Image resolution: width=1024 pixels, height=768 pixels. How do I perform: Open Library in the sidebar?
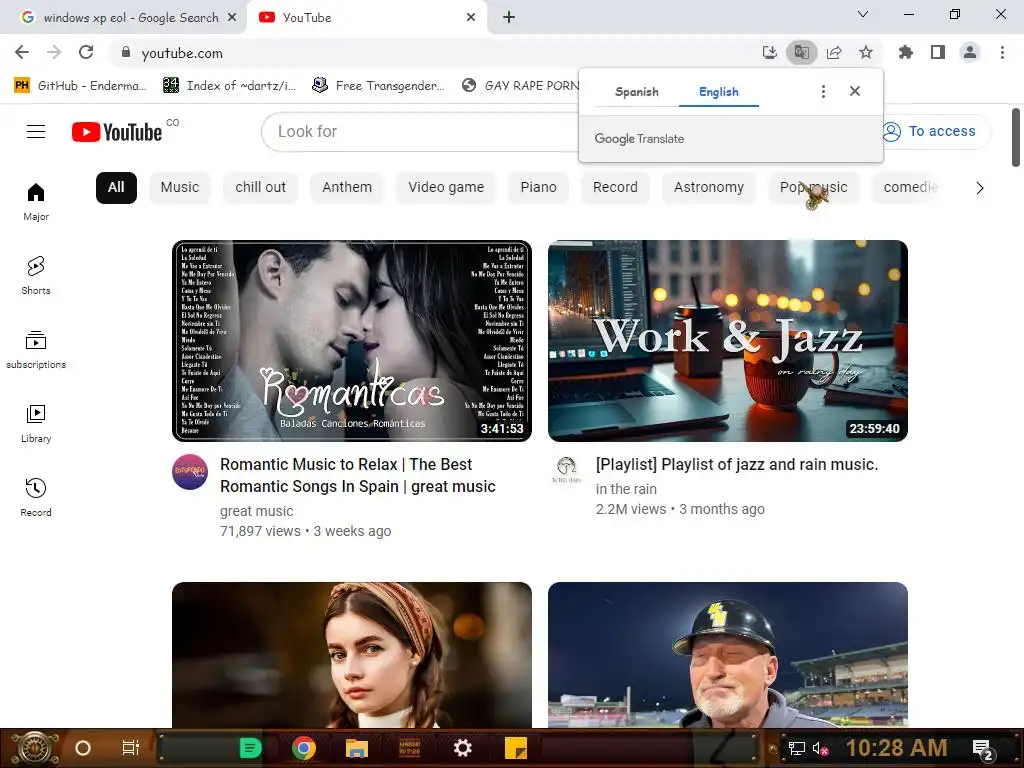(36, 423)
